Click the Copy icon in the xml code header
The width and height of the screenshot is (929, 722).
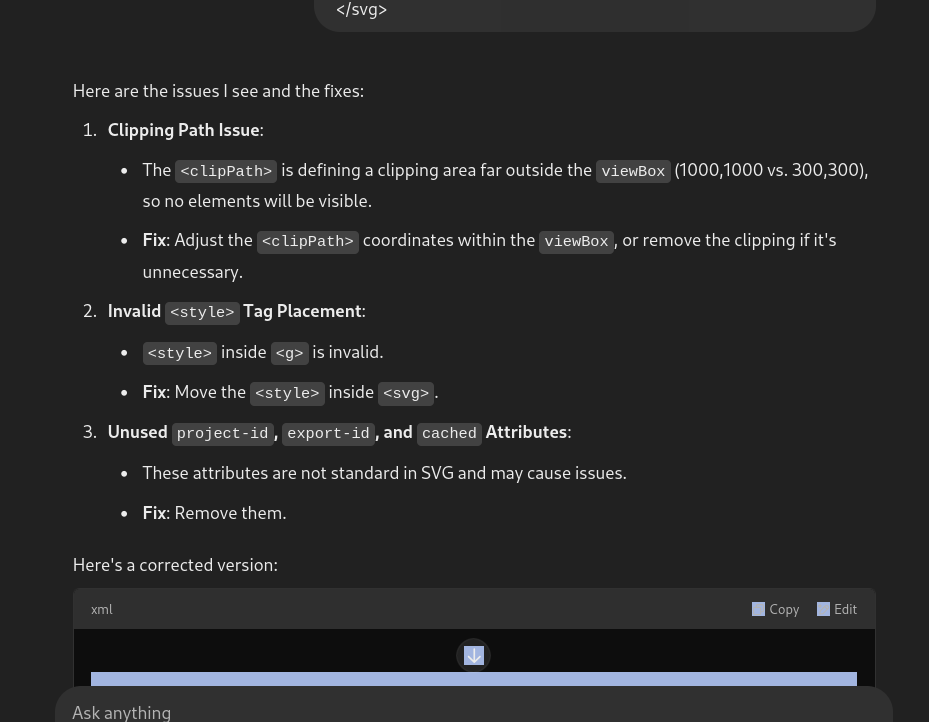(758, 609)
